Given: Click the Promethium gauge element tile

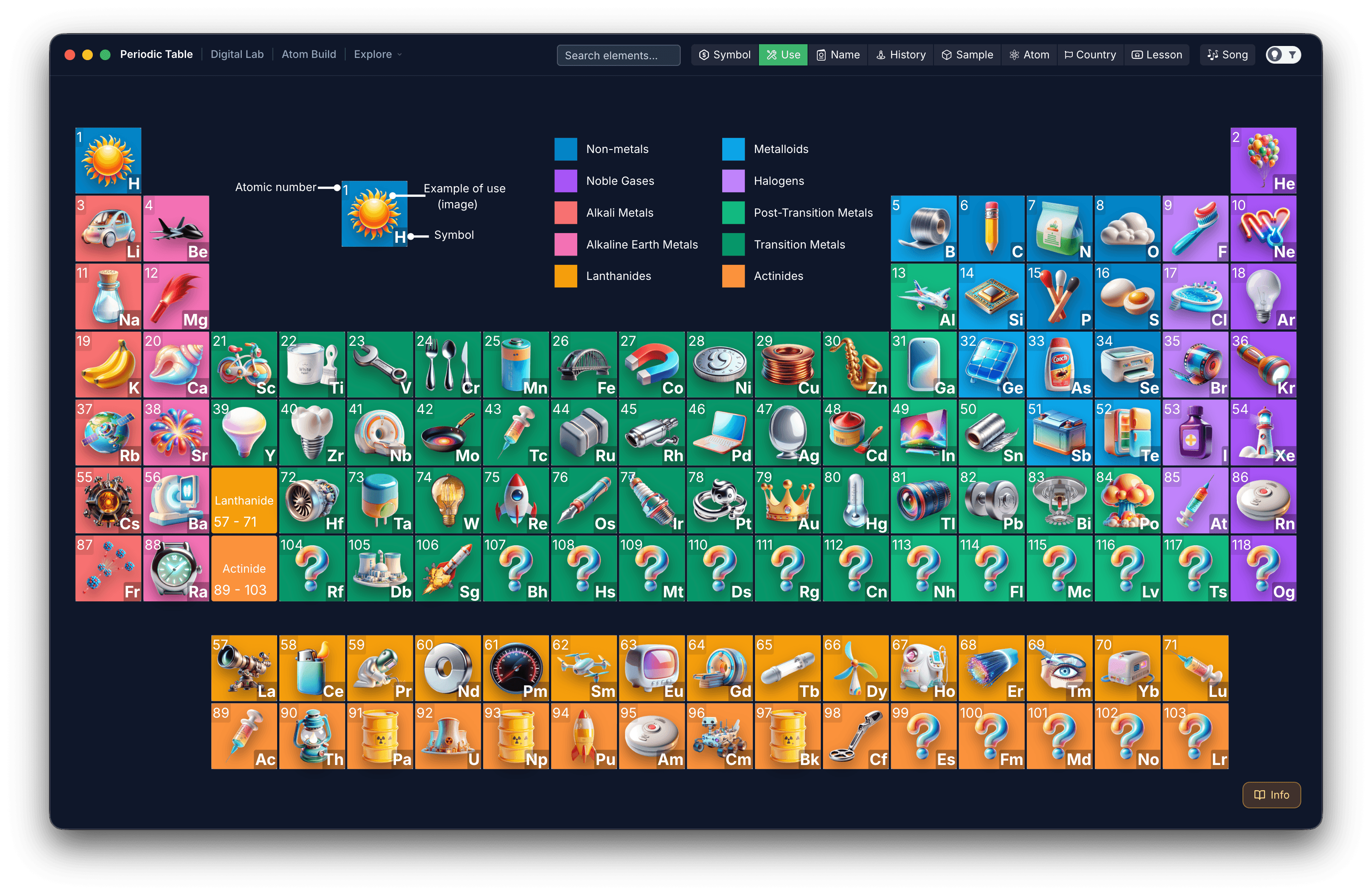Looking at the screenshot, I should coord(516,668).
